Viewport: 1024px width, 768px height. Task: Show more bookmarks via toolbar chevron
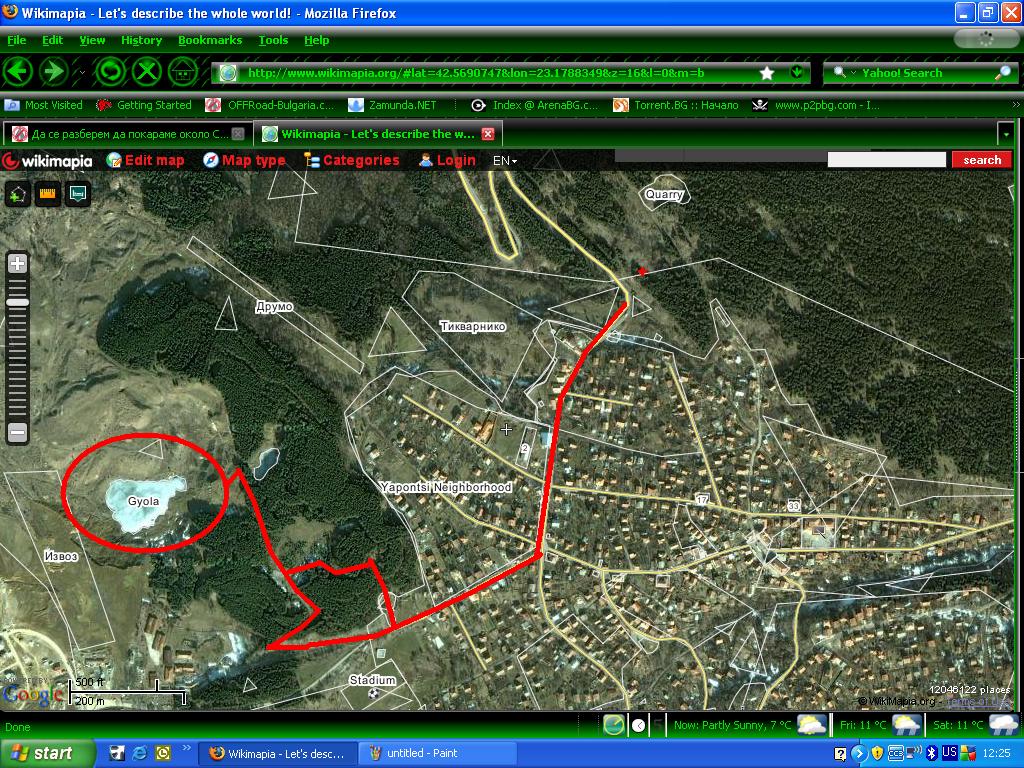1016,104
